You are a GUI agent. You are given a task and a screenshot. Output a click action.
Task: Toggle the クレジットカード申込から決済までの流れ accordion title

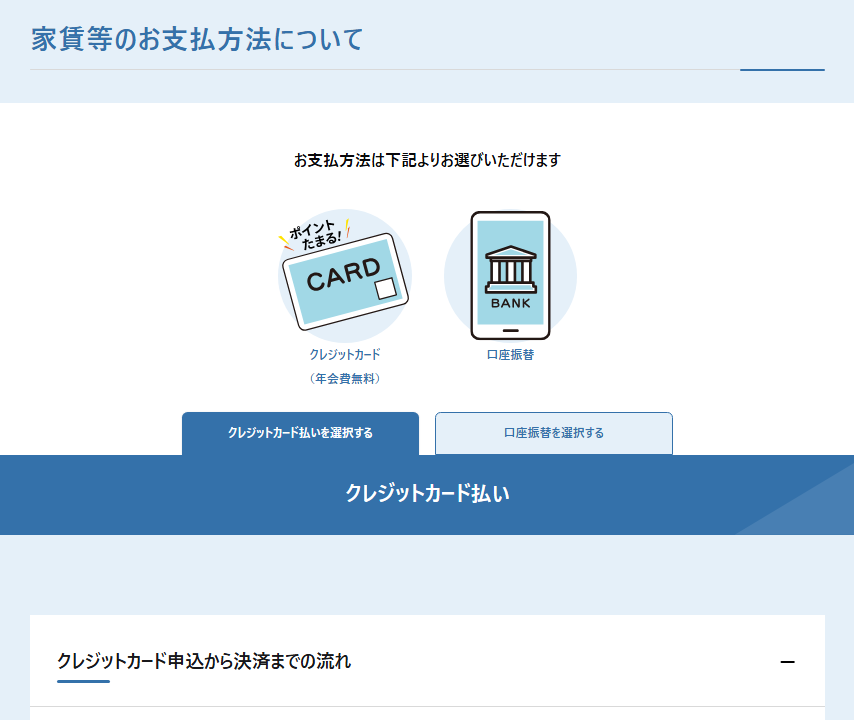[x=205, y=661]
